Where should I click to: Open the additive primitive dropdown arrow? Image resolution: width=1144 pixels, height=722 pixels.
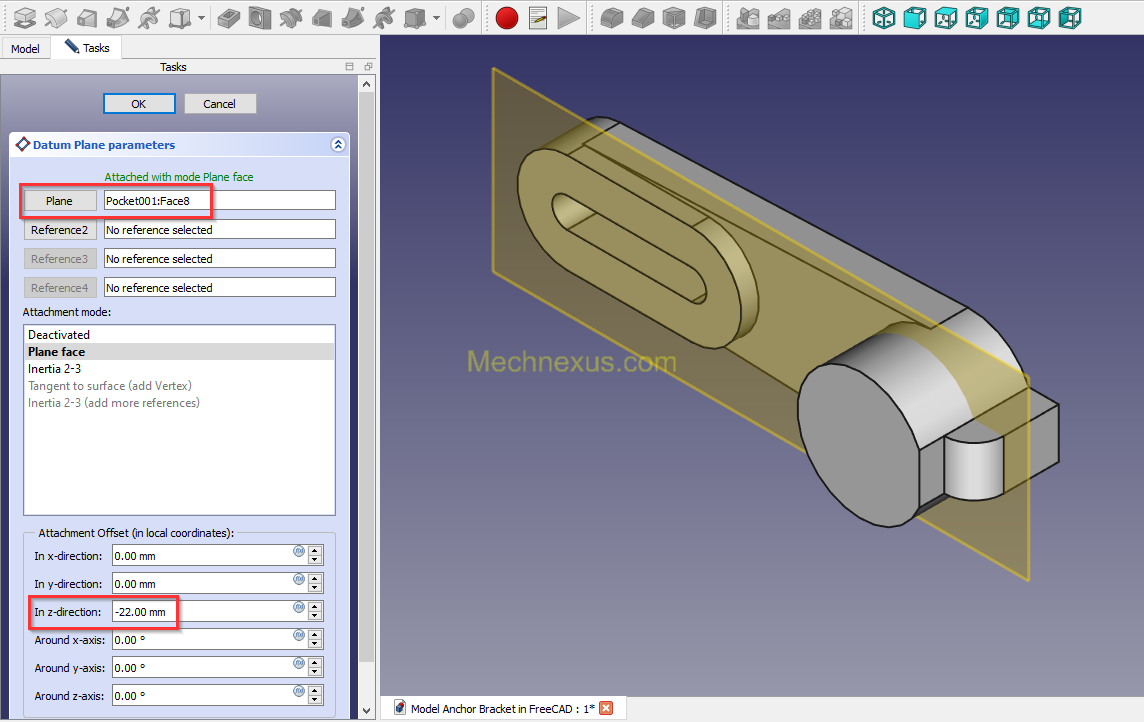201,18
